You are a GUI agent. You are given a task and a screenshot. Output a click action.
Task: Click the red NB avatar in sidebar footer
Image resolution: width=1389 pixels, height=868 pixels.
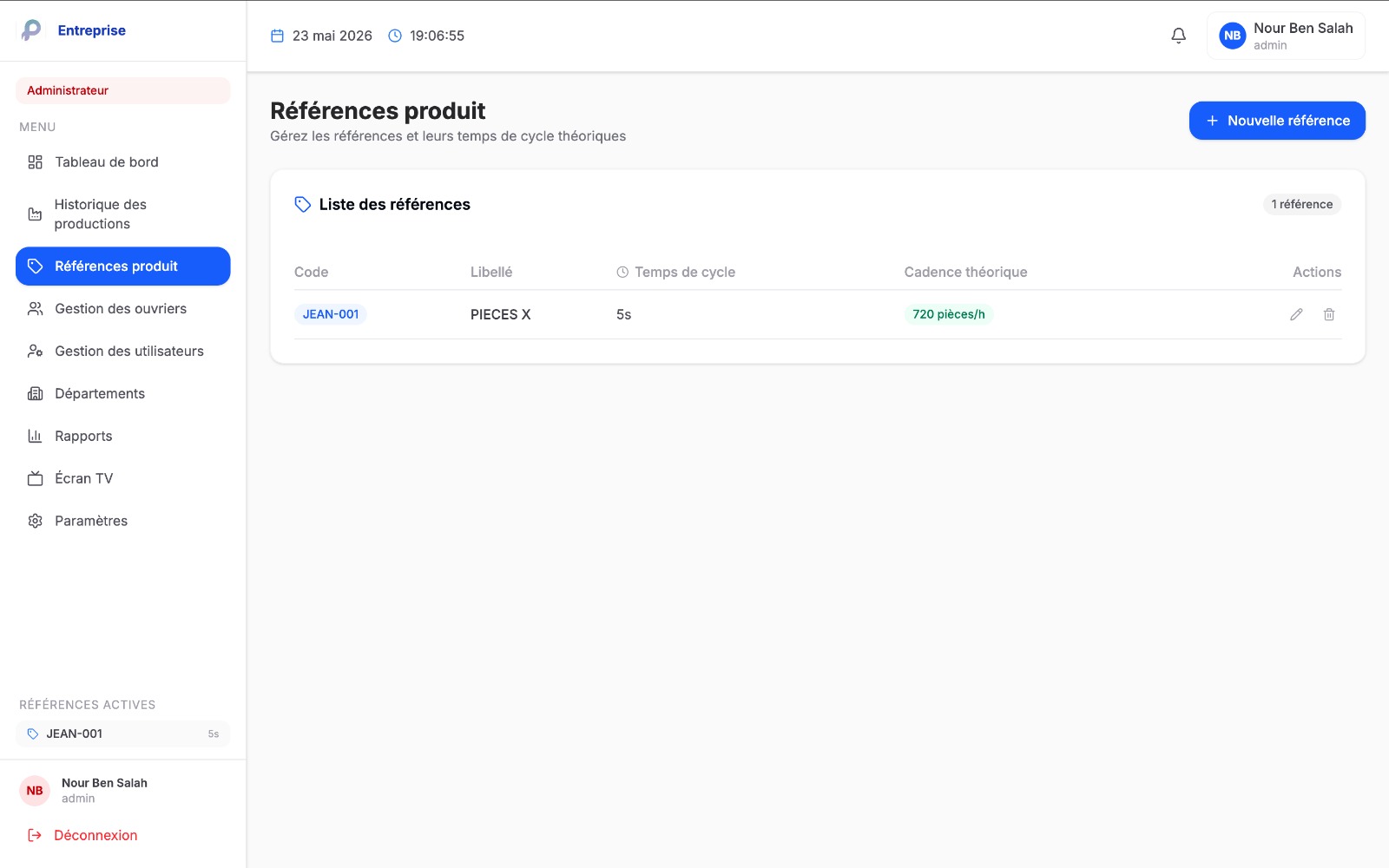[35, 791]
